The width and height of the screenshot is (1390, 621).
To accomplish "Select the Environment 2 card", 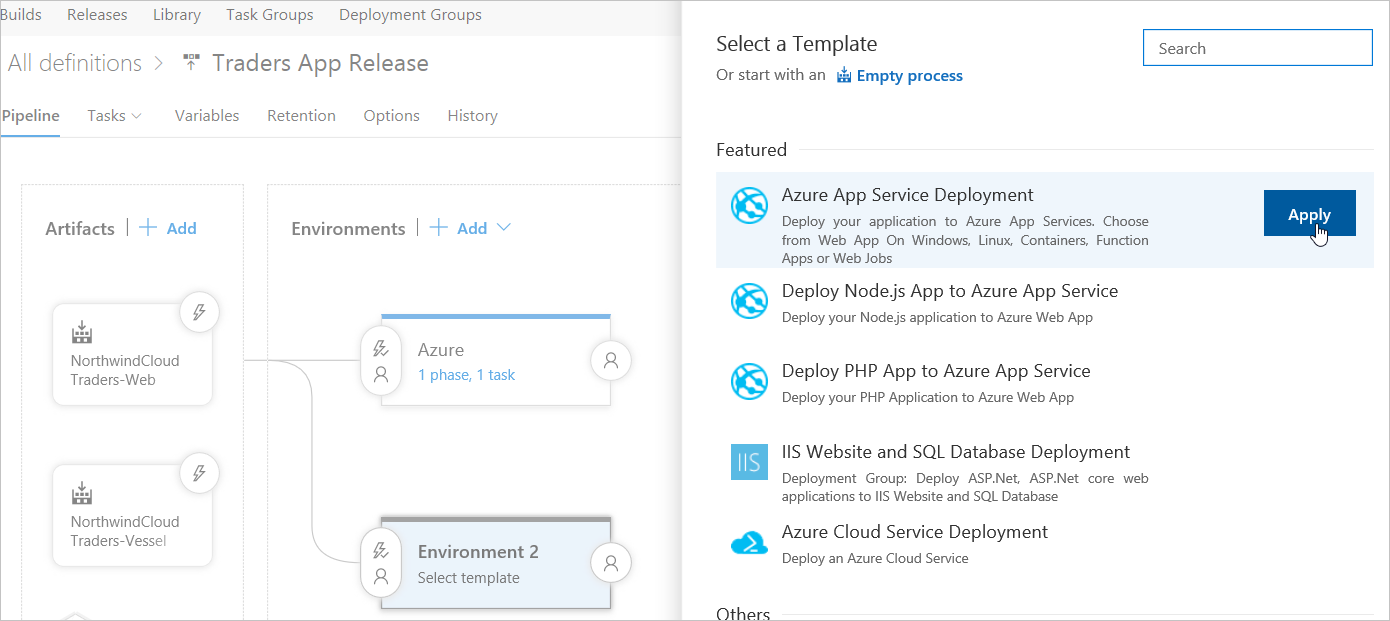I will pos(496,563).
